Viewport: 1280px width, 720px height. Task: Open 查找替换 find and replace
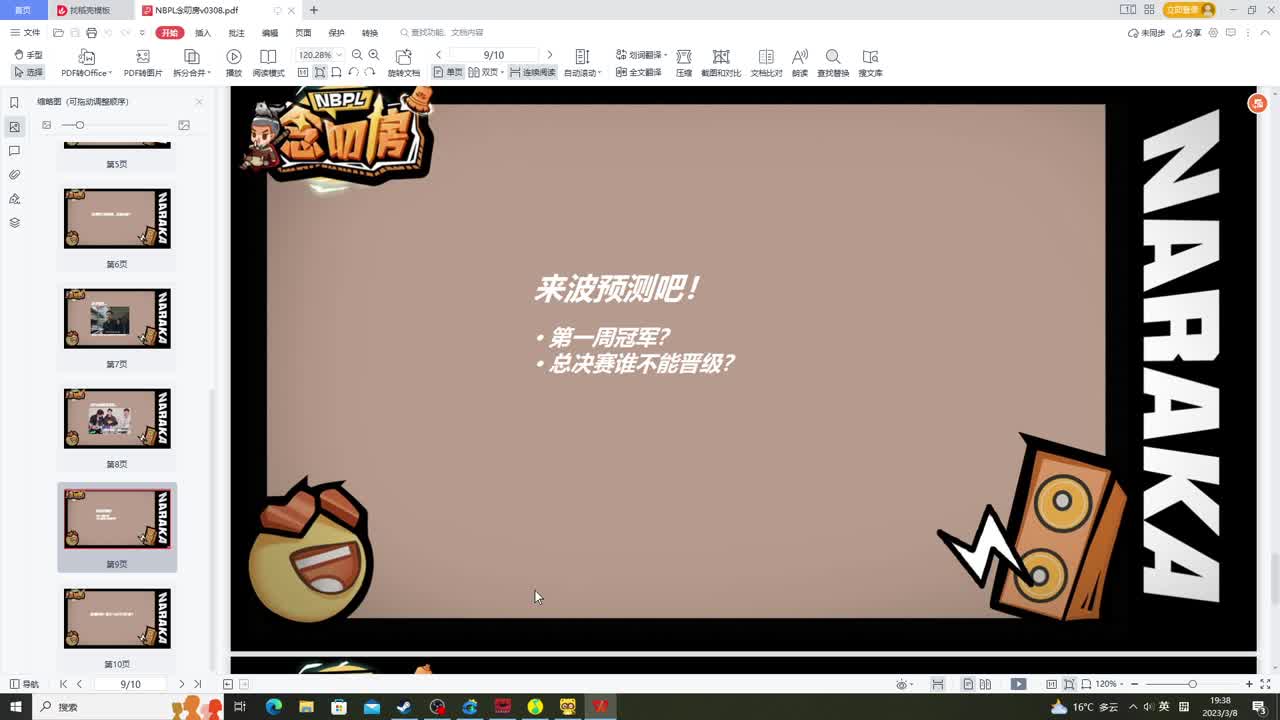(833, 63)
